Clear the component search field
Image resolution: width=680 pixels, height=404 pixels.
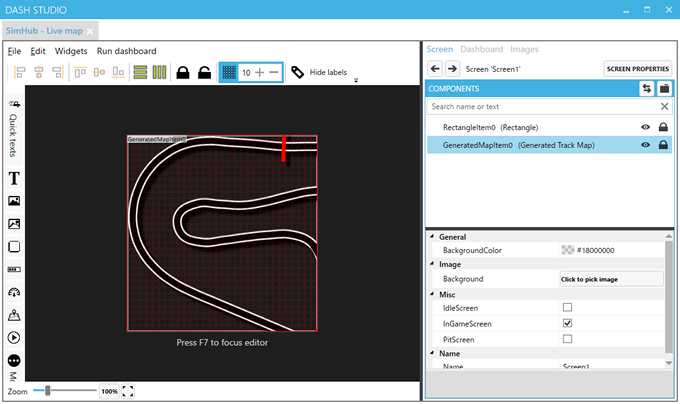[664, 107]
